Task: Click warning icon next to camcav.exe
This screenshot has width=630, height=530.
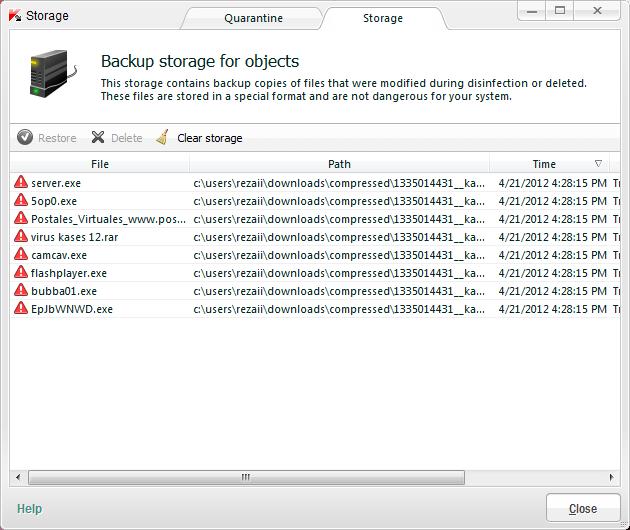Action: (x=21, y=254)
